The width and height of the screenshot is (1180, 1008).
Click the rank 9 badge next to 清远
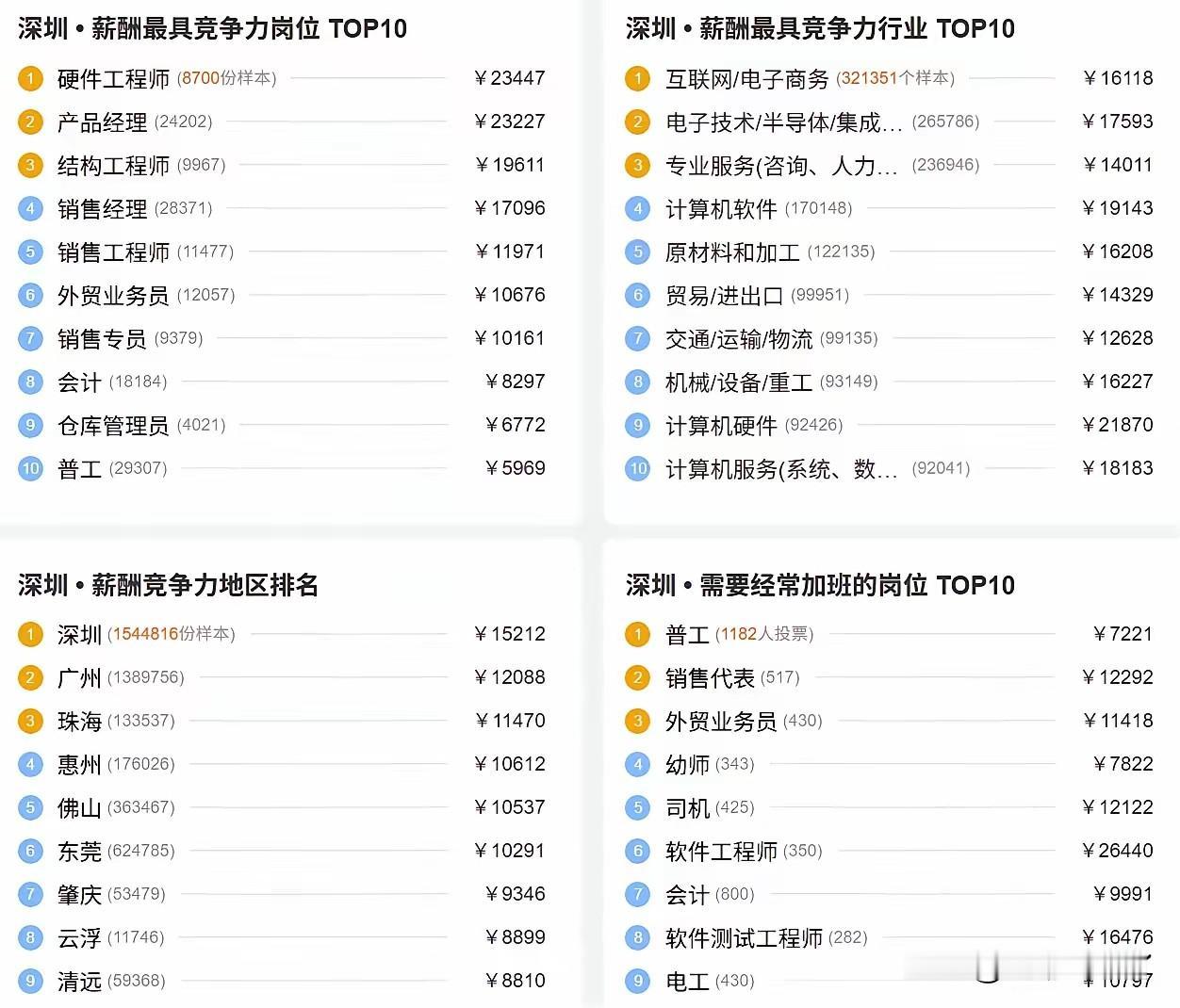[x=30, y=981]
